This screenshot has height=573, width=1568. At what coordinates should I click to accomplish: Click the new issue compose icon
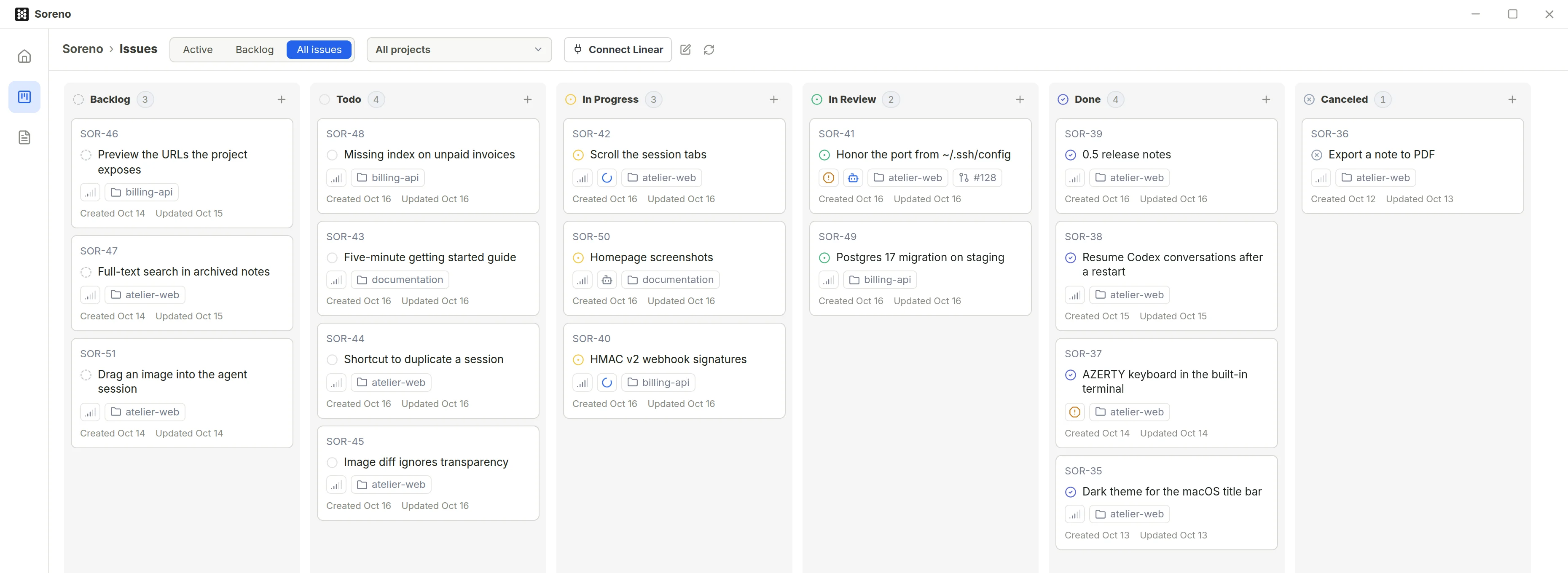coord(685,50)
